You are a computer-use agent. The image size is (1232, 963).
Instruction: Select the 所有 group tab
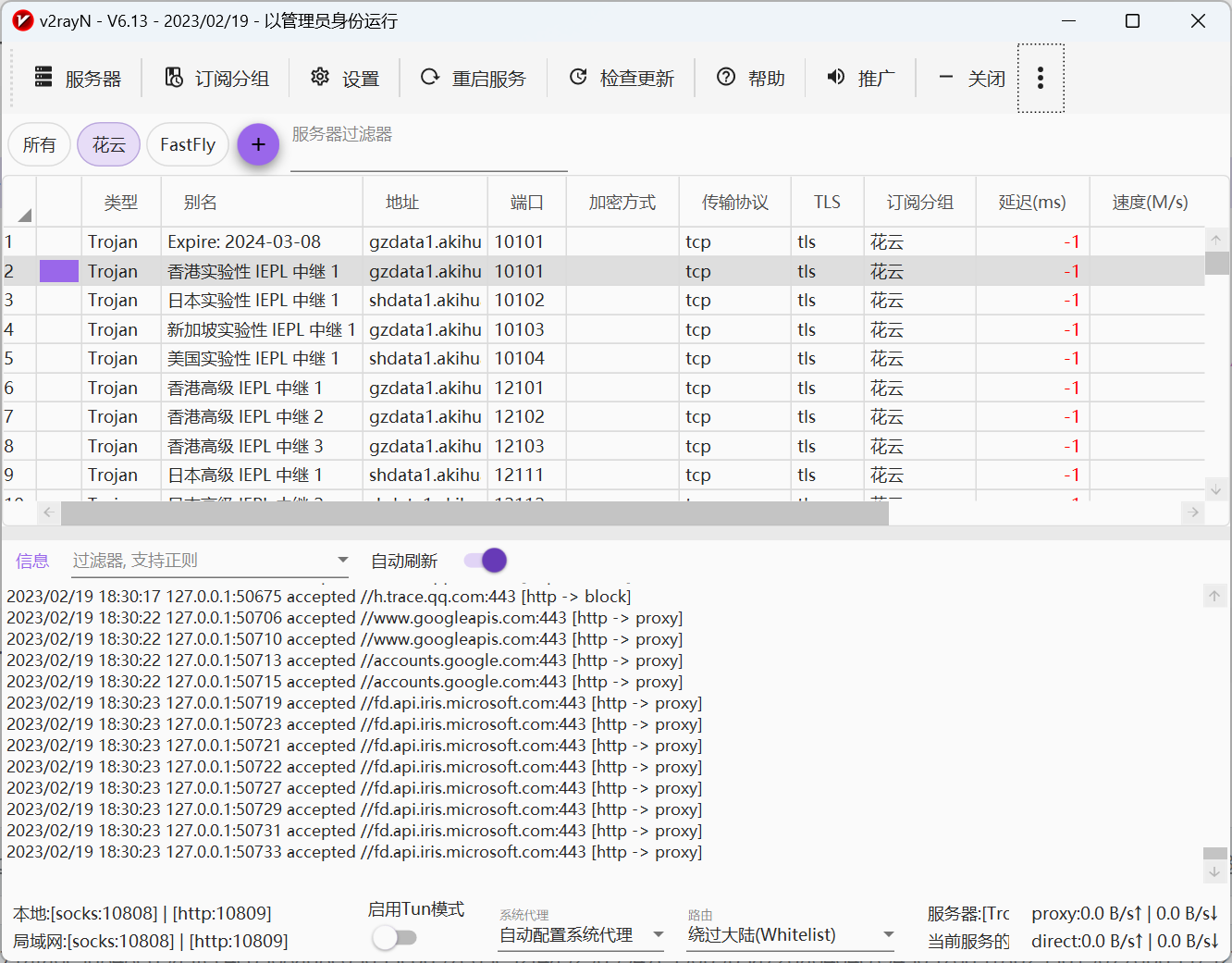39,144
